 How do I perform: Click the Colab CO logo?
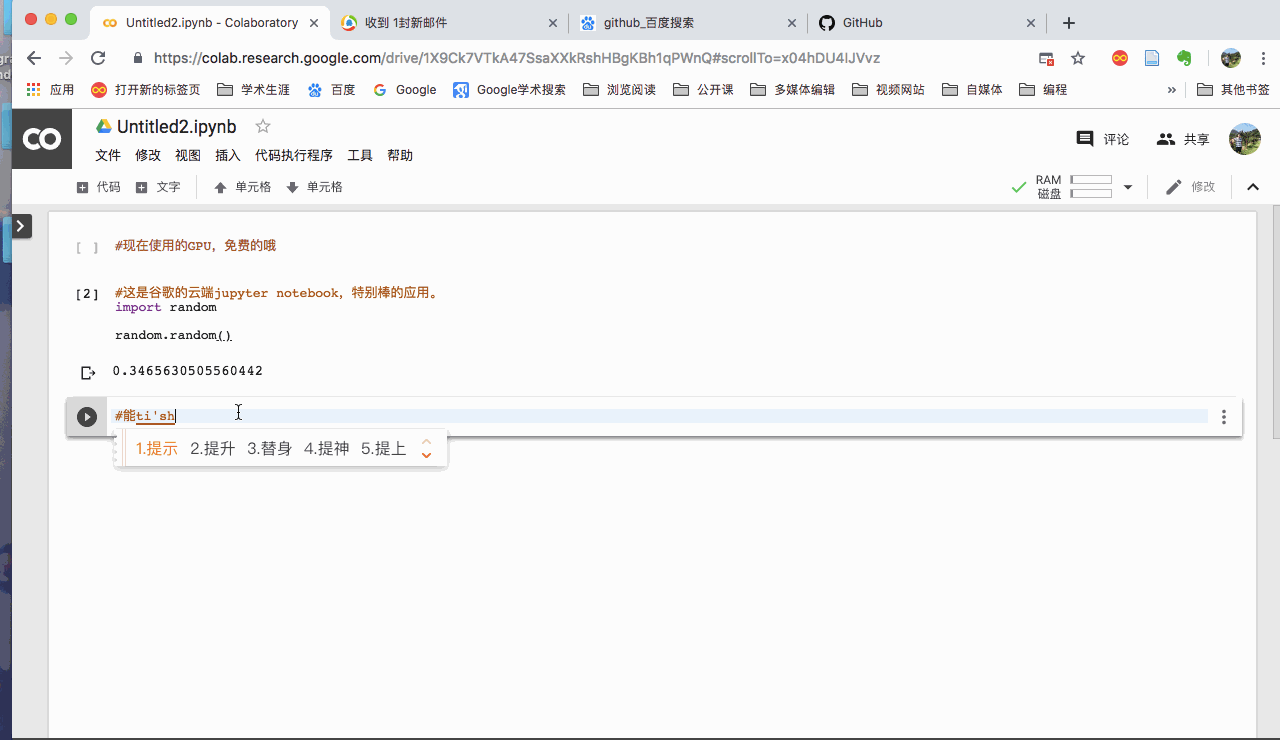pyautogui.click(x=41, y=138)
